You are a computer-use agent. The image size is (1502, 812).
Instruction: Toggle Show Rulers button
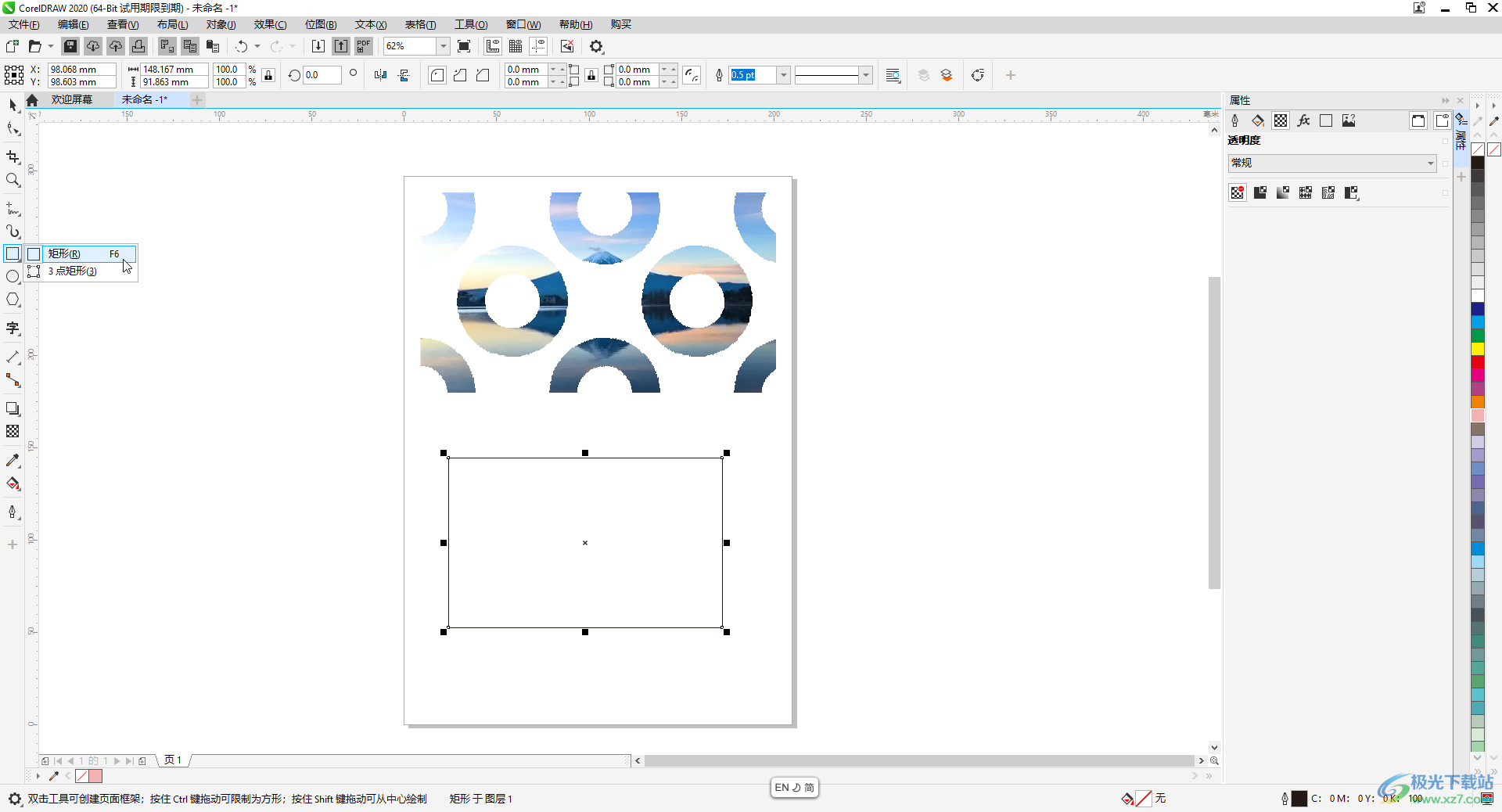click(x=493, y=46)
